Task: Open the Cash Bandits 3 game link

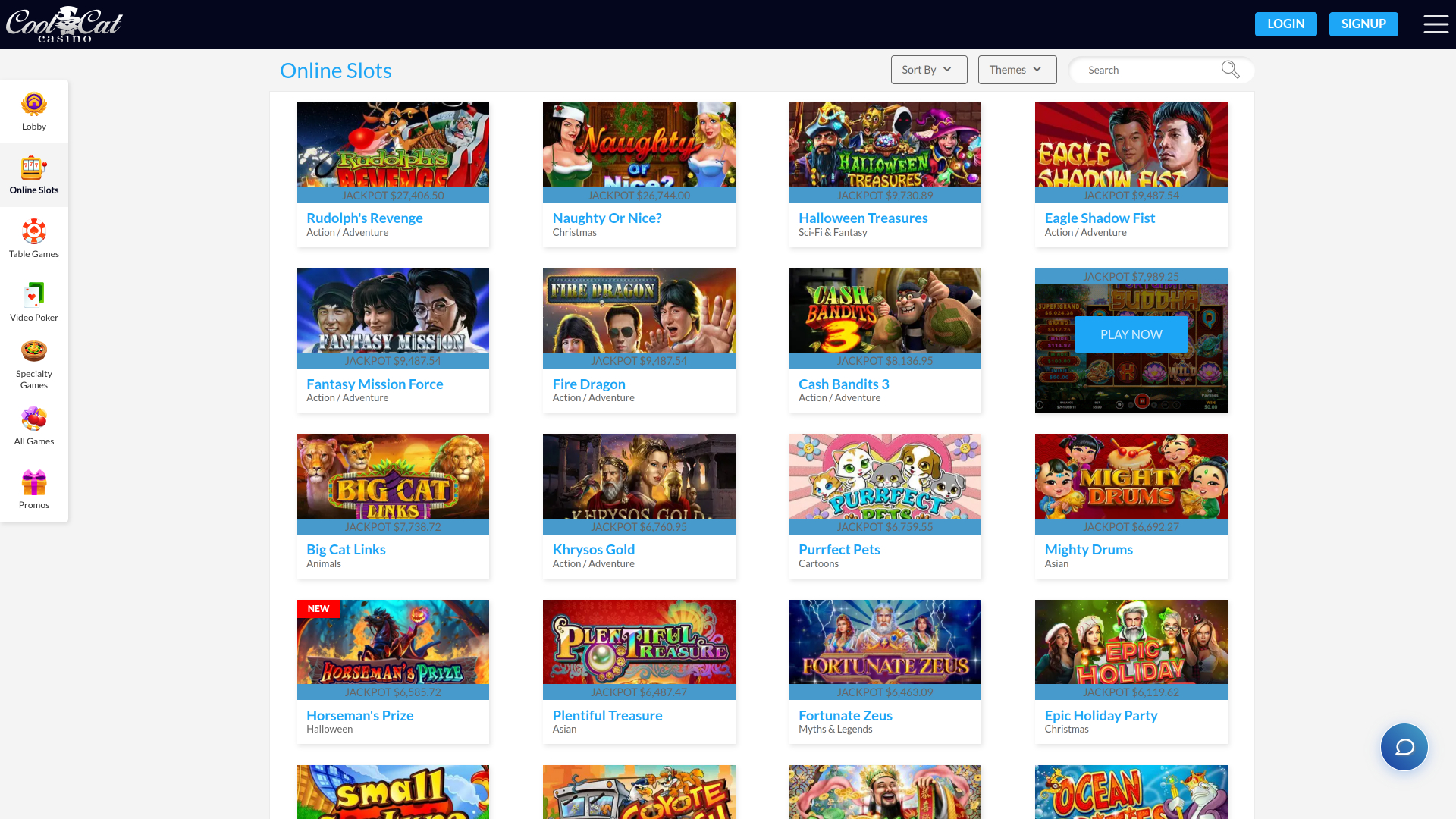Action: point(843,384)
